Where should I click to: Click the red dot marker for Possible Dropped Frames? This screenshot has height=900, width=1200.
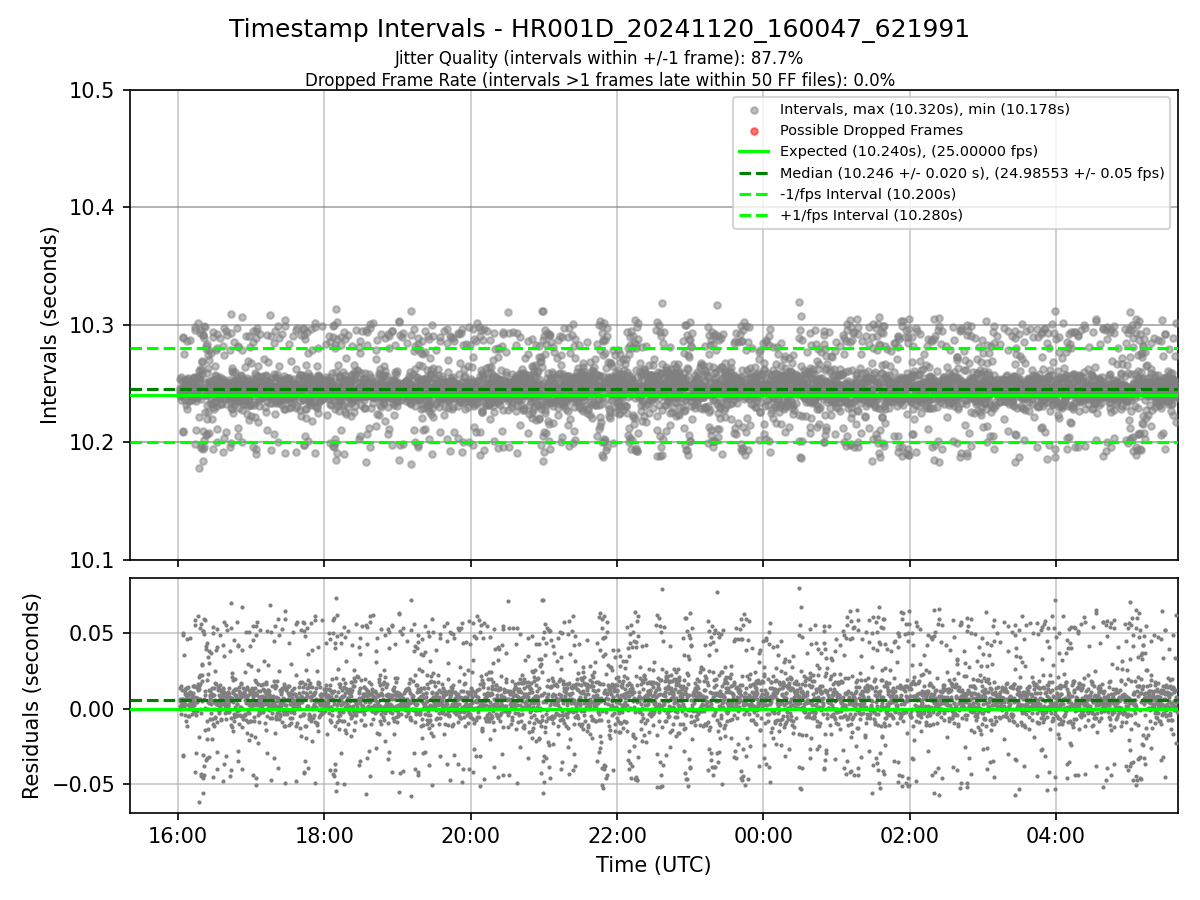click(754, 131)
